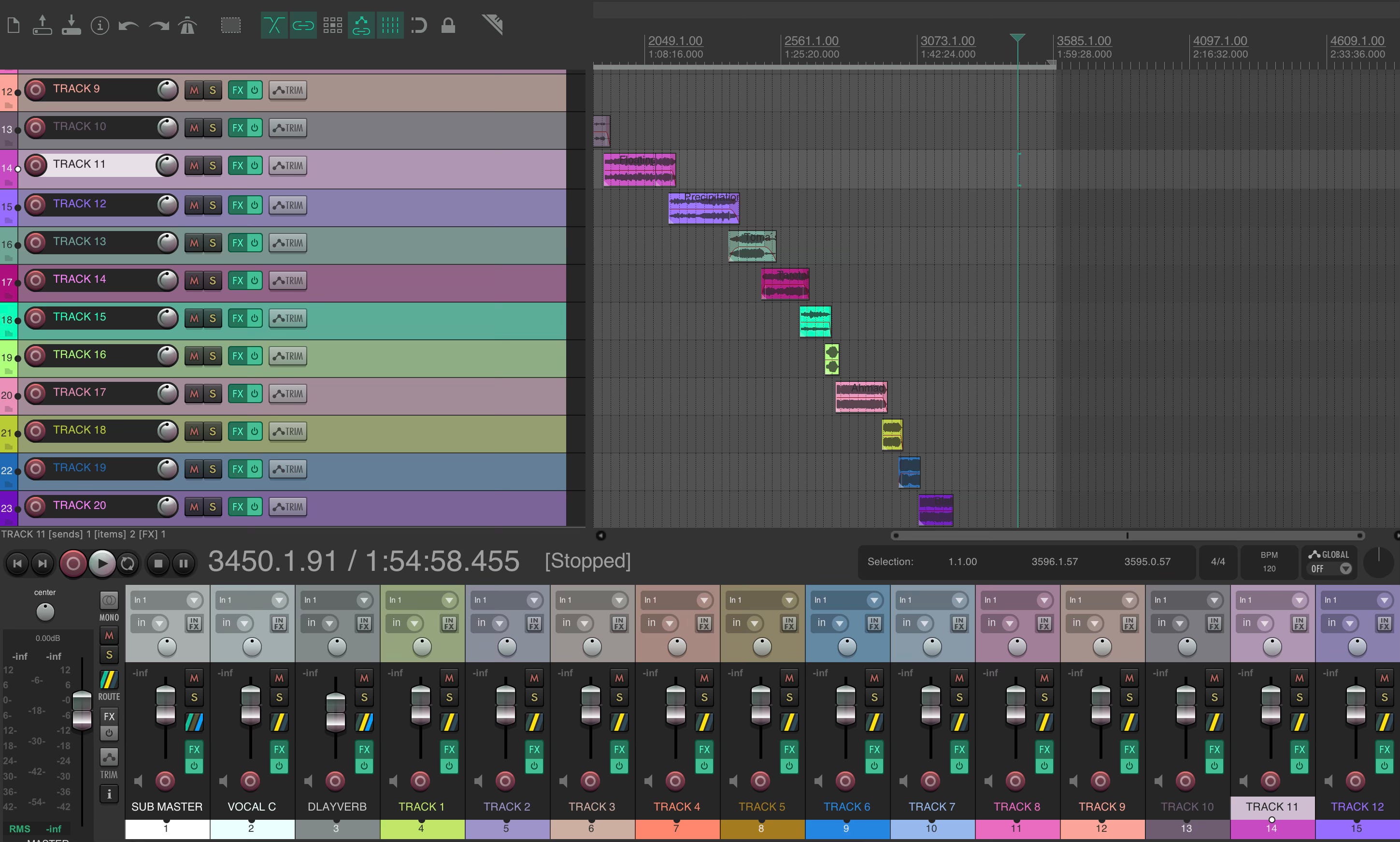Toggle the Item Grouping link icon

click(303, 26)
